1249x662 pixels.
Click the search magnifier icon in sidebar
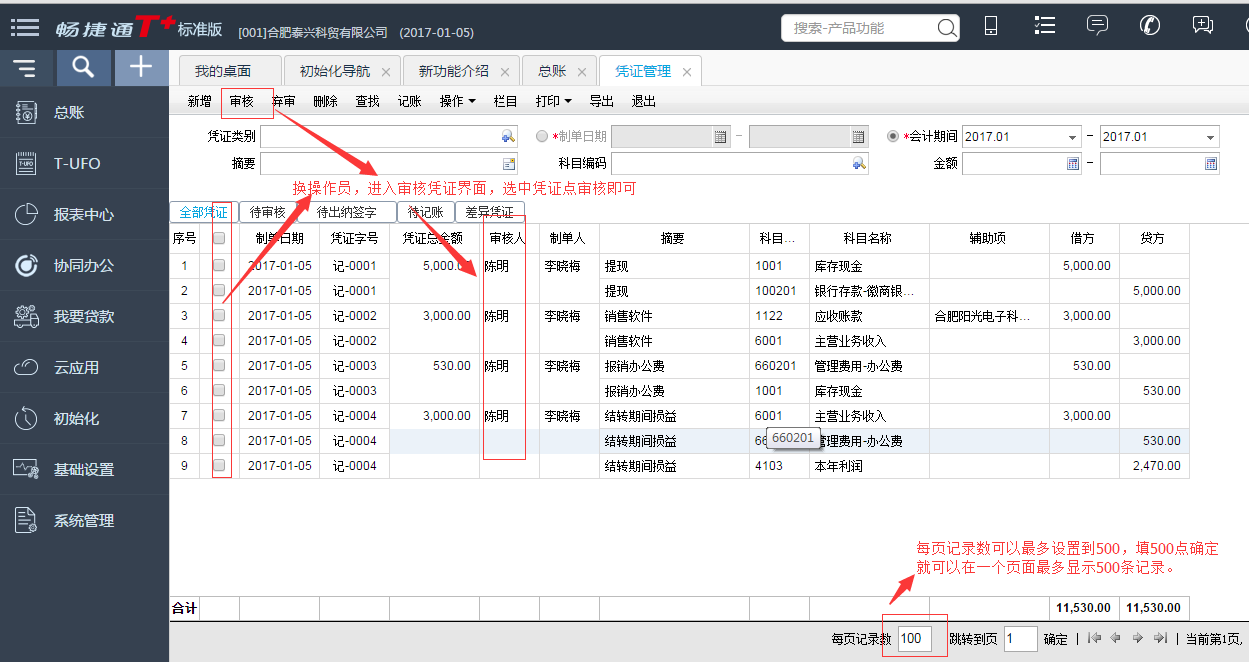(83, 67)
